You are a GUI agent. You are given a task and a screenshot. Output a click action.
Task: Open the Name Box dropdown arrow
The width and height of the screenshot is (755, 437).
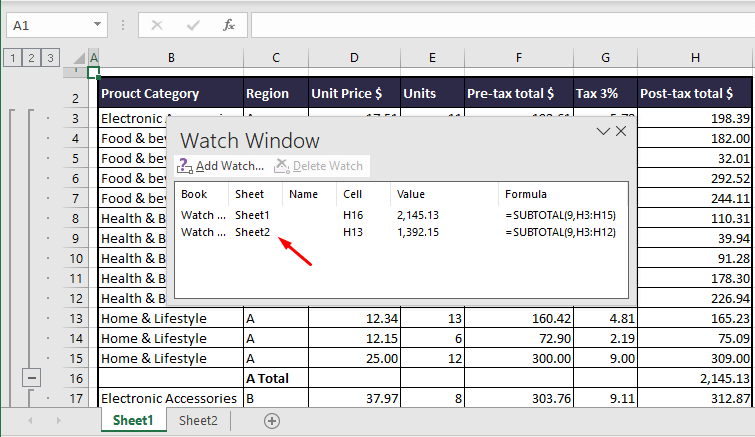[97, 25]
